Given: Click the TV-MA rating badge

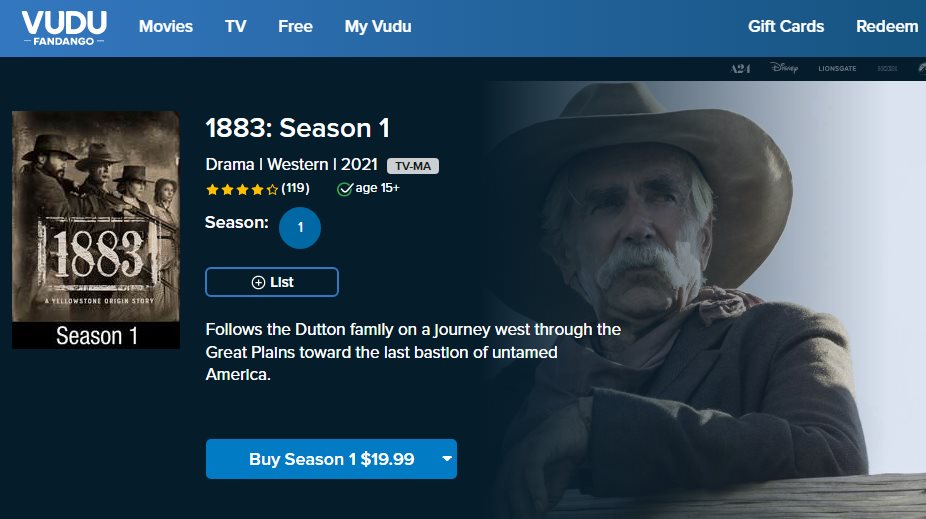Looking at the screenshot, I should click(x=413, y=166).
